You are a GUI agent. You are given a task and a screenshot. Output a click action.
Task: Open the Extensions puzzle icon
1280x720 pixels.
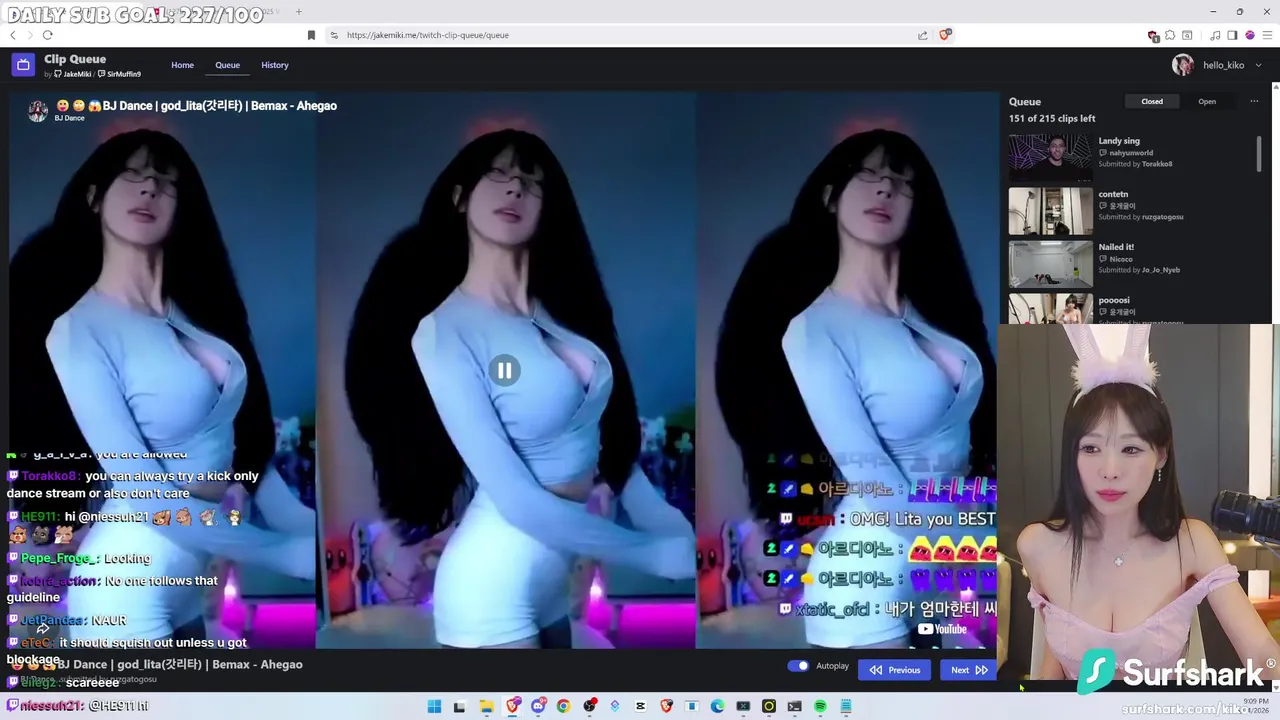pyautogui.click(x=1170, y=35)
